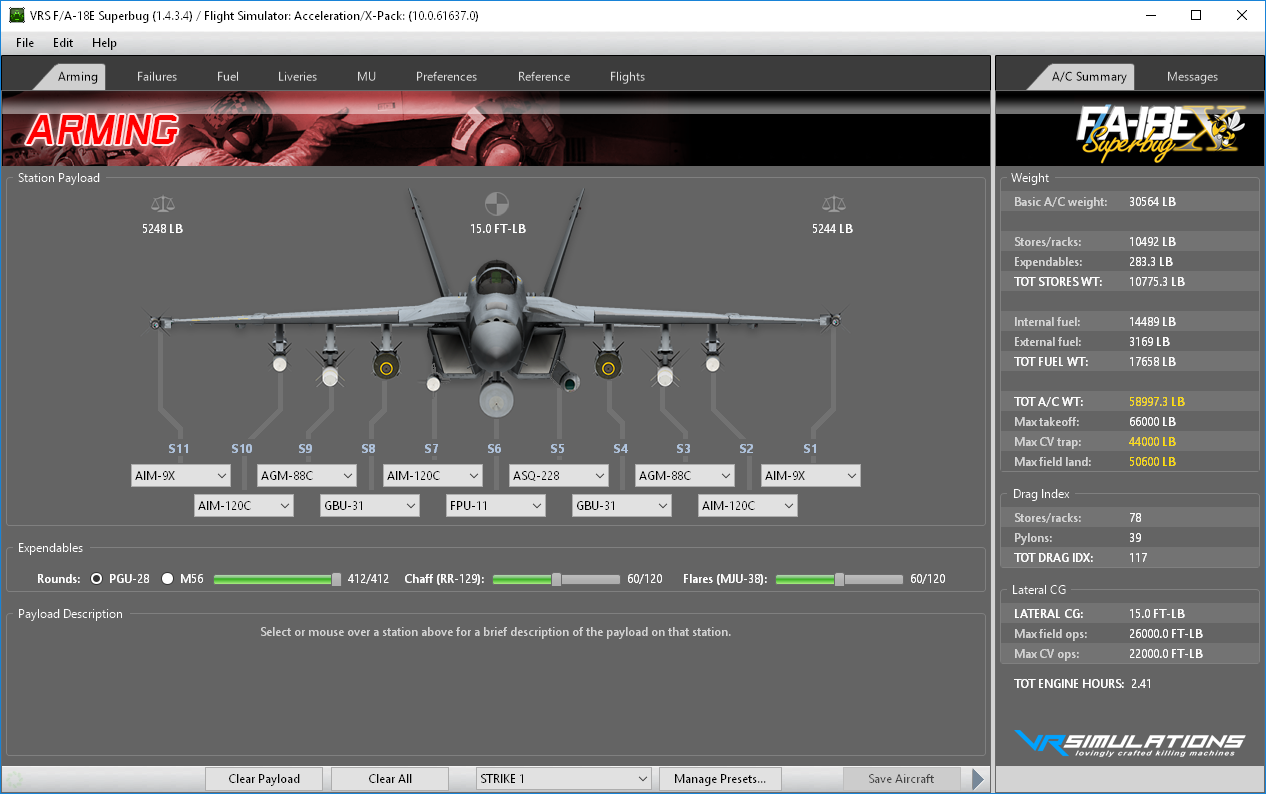Open the S6 FPU-11 station dropdown
This screenshot has height=794, width=1266.
496,506
